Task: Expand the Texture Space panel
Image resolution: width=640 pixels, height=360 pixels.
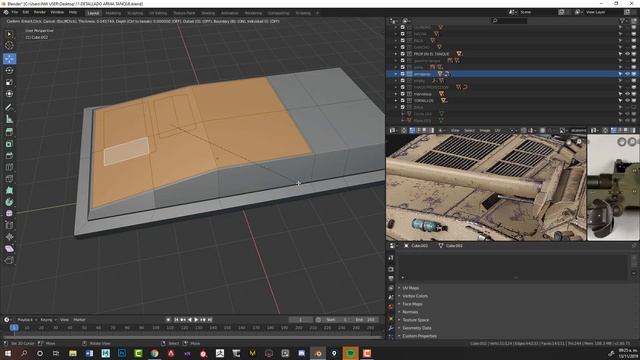Action: point(416,320)
